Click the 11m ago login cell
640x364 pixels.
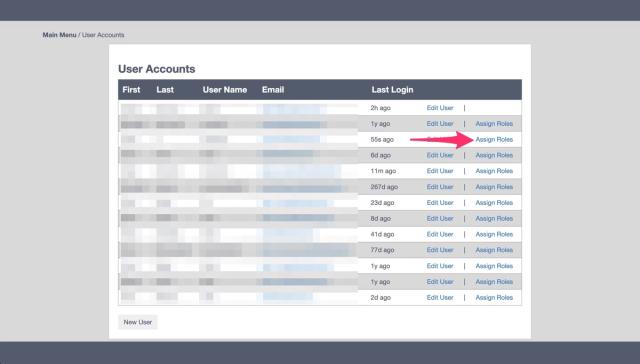pyautogui.click(x=383, y=171)
